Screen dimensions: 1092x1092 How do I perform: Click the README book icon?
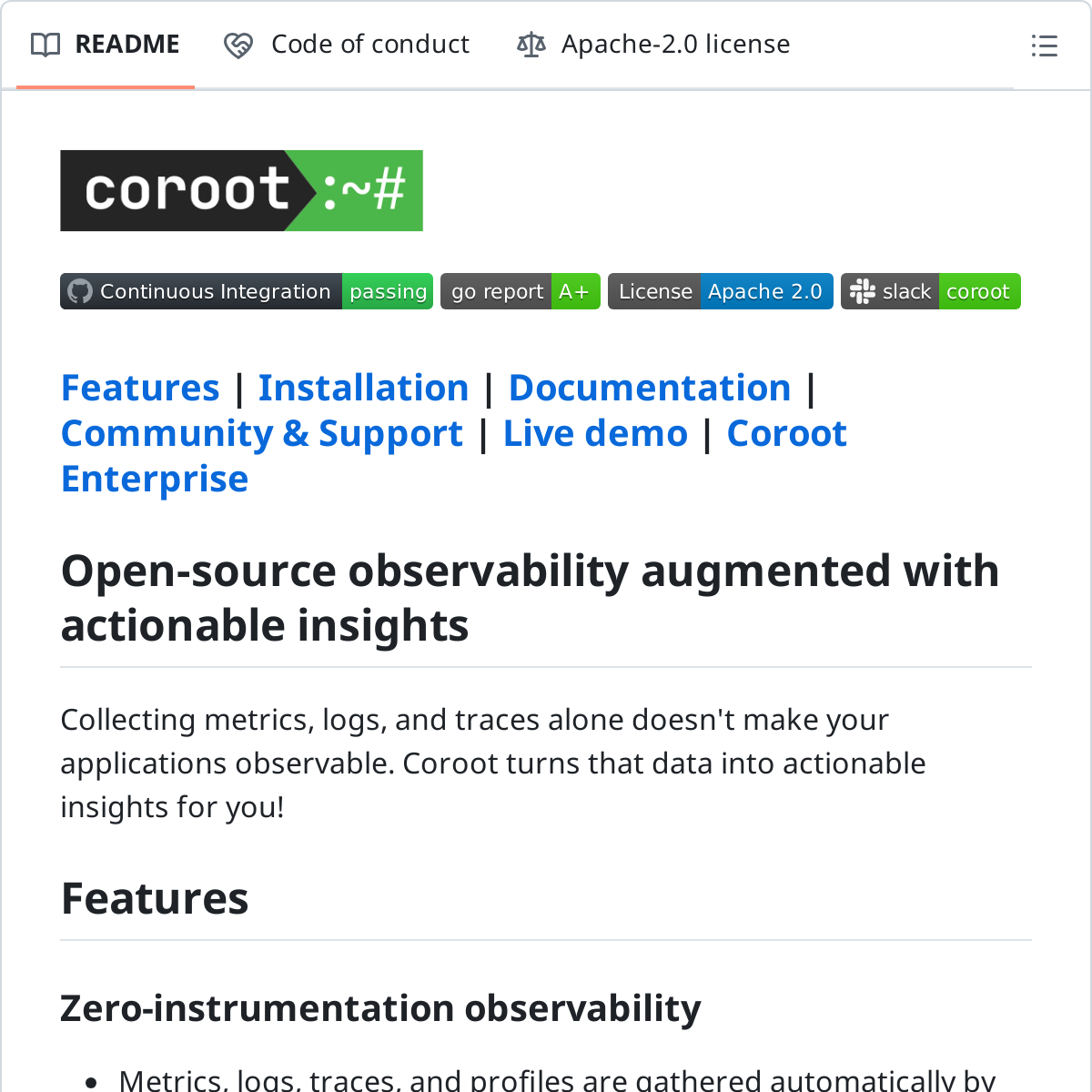[x=45, y=45]
